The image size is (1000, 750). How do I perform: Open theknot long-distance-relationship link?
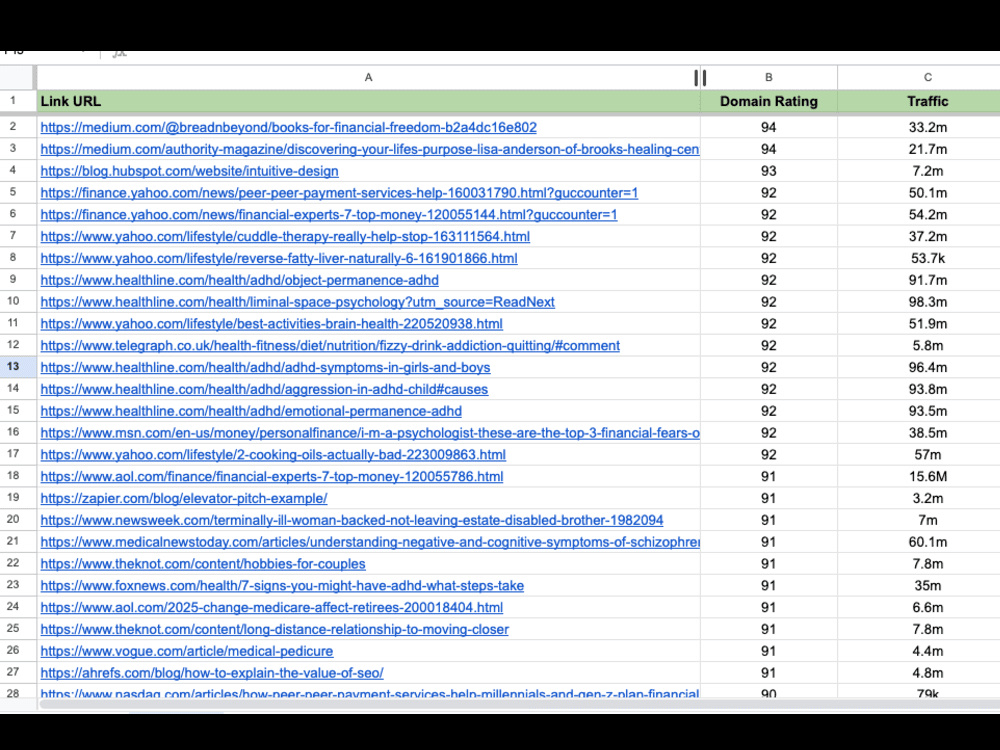coord(275,629)
